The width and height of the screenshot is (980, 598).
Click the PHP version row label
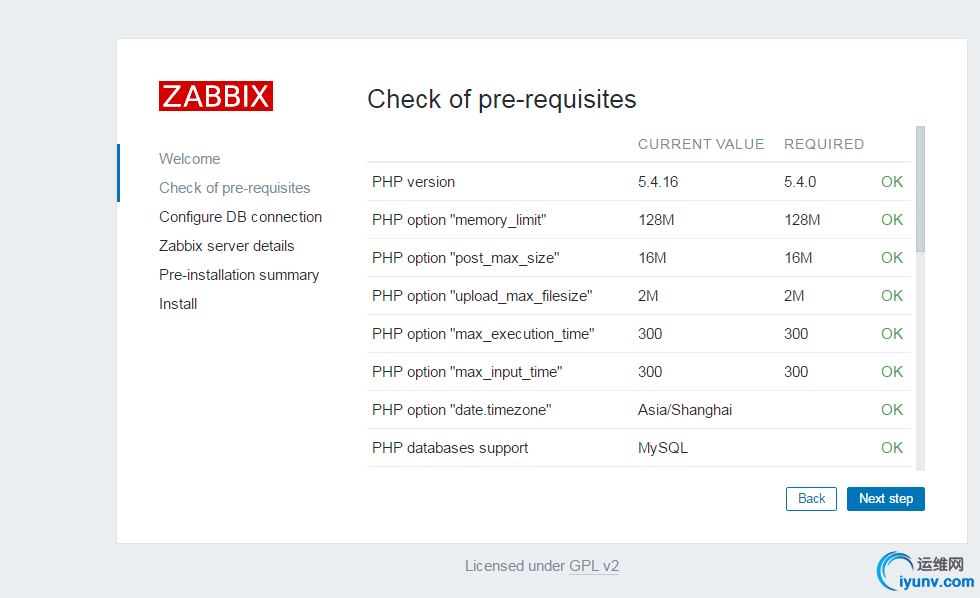[413, 182]
